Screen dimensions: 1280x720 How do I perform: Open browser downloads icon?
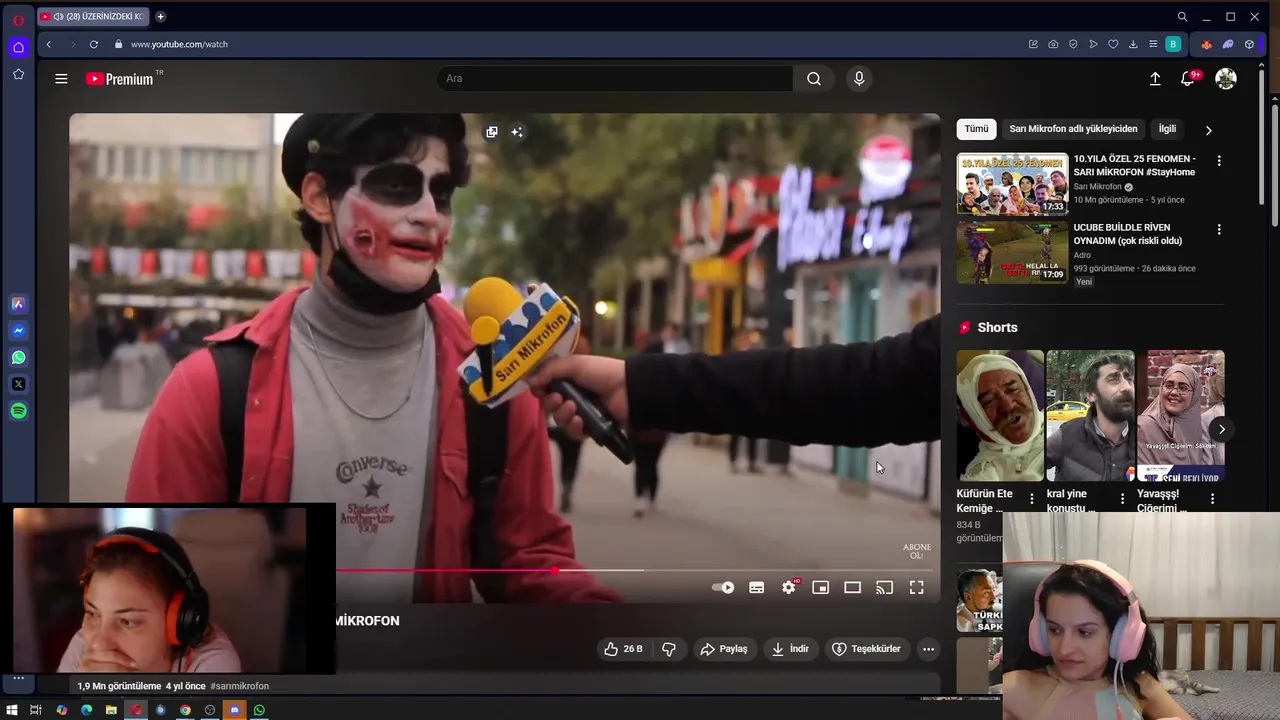(x=1133, y=44)
